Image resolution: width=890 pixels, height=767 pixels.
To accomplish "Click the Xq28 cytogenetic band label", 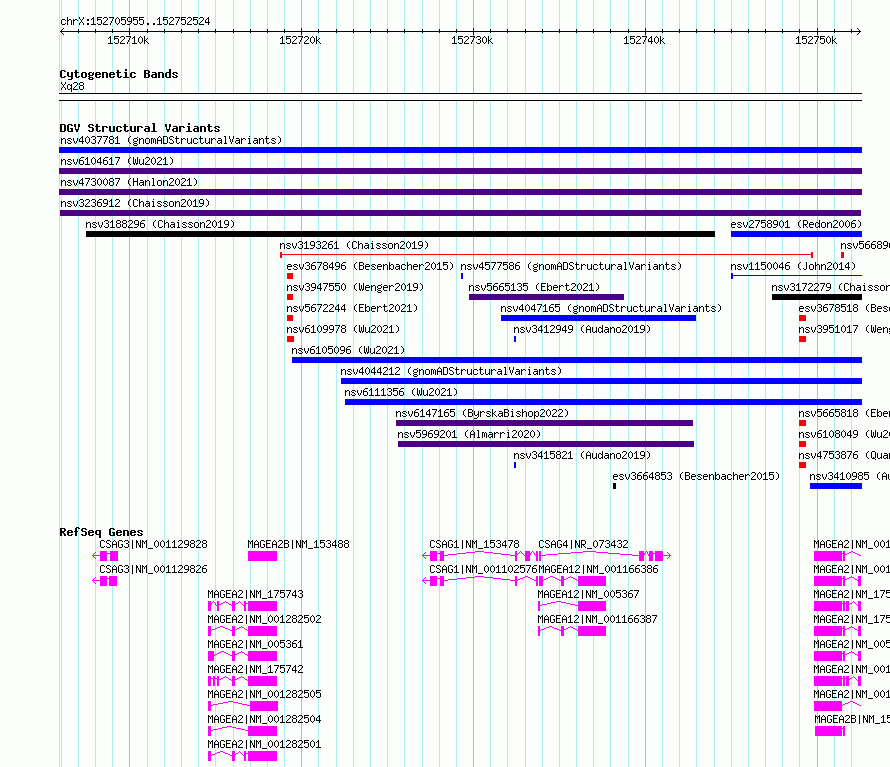I will (72, 86).
